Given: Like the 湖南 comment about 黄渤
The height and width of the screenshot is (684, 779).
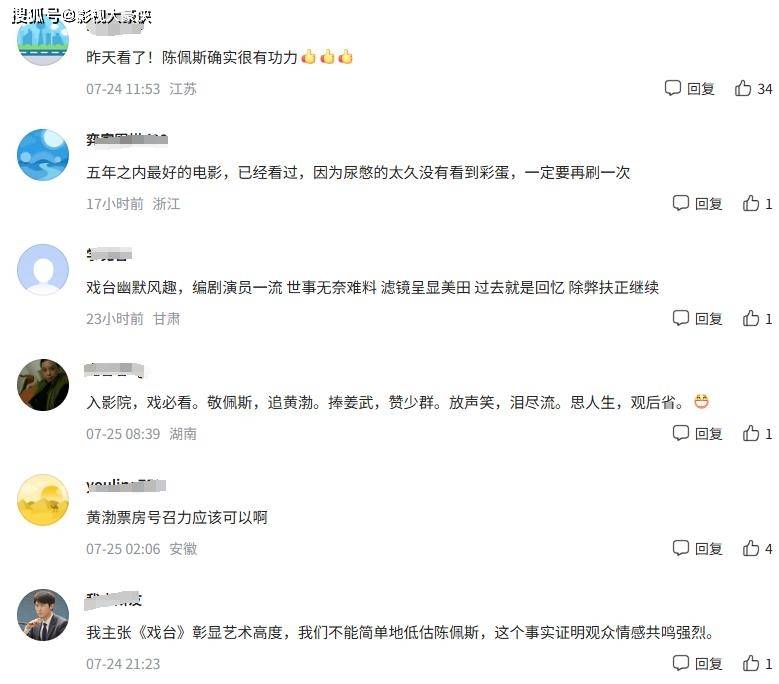Looking at the screenshot, I should tap(751, 433).
